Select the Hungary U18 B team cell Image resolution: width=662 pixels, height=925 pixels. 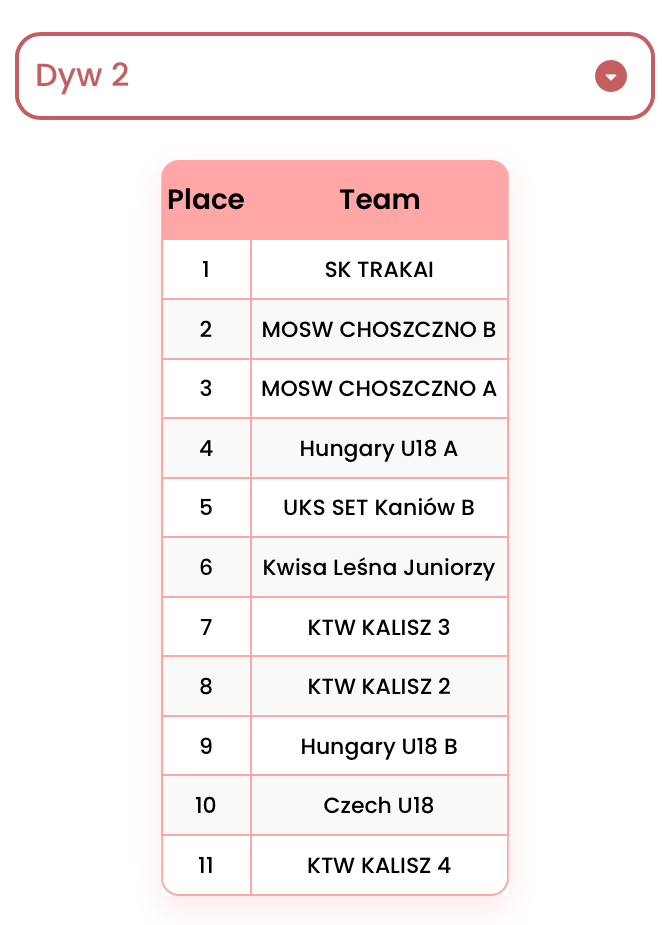[379, 746]
